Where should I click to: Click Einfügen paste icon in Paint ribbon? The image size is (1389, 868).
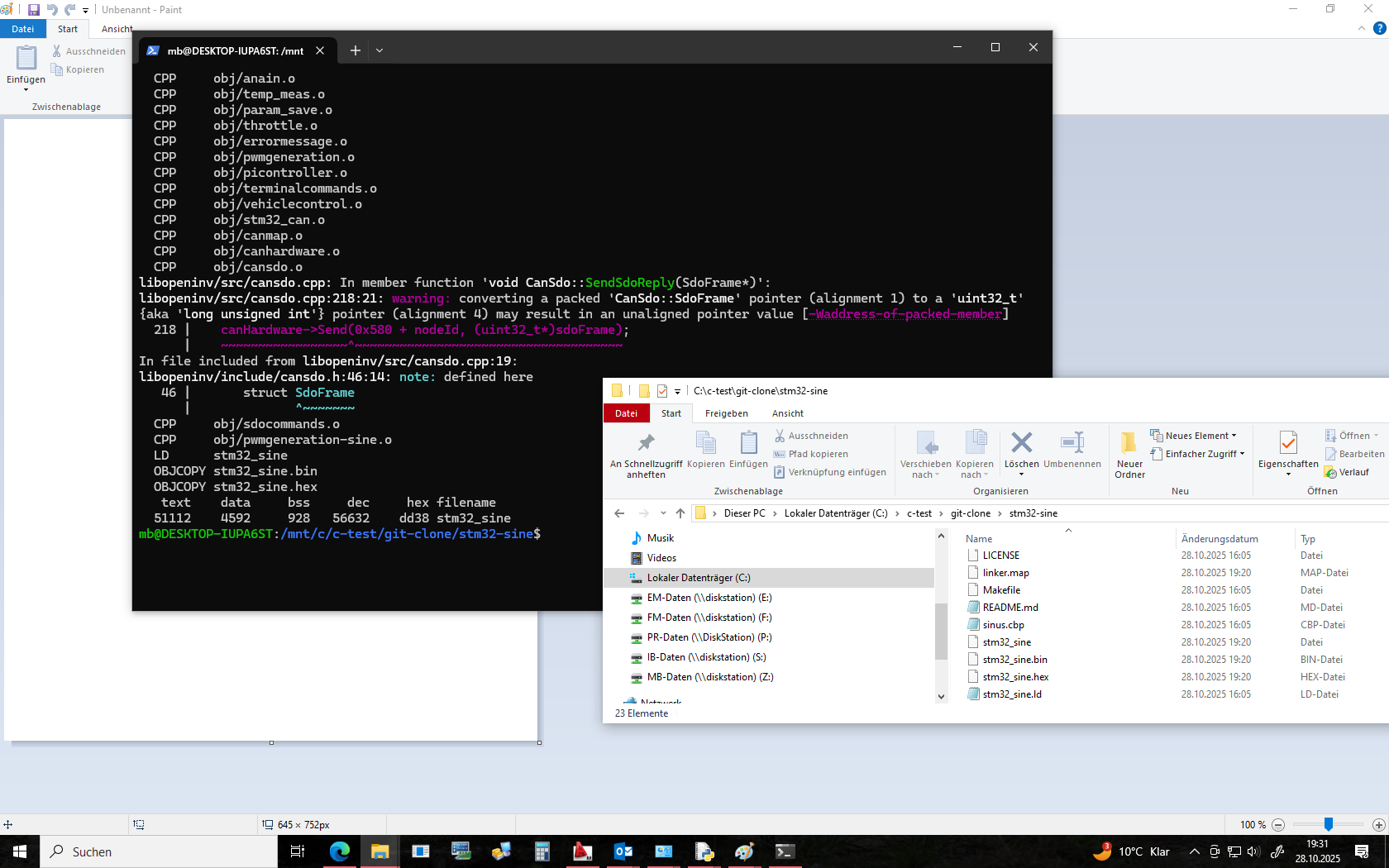(x=26, y=59)
